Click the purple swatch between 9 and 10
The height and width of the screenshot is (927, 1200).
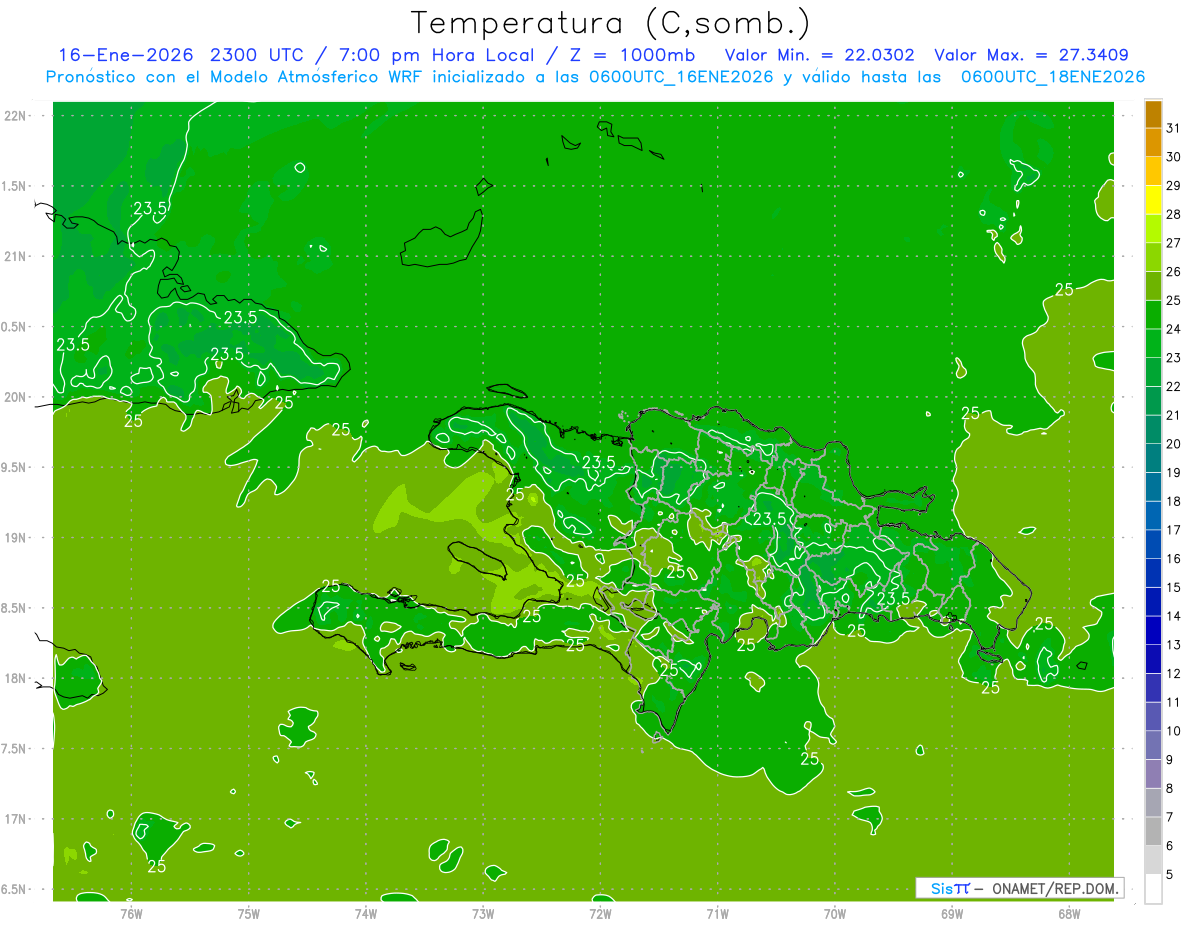1153,745
